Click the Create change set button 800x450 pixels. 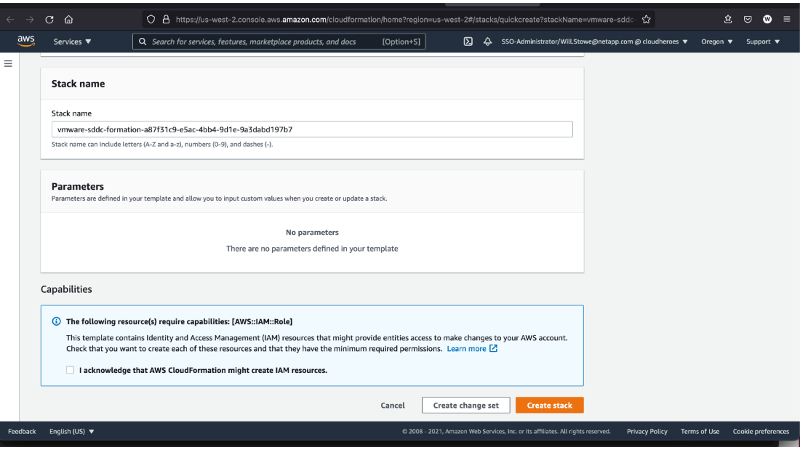pyautogui.click(x=465, y=405)
